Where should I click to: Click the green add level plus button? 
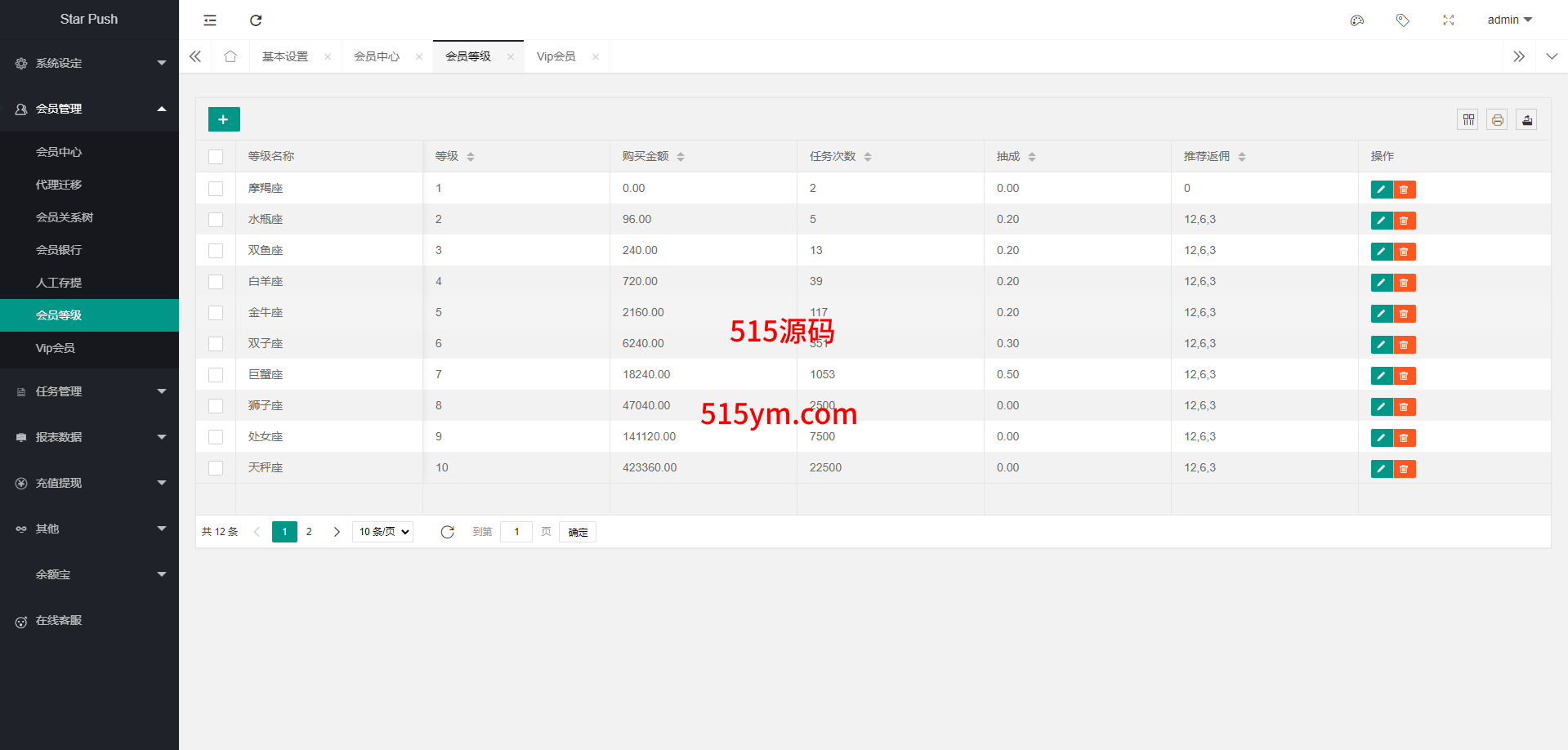223,119
